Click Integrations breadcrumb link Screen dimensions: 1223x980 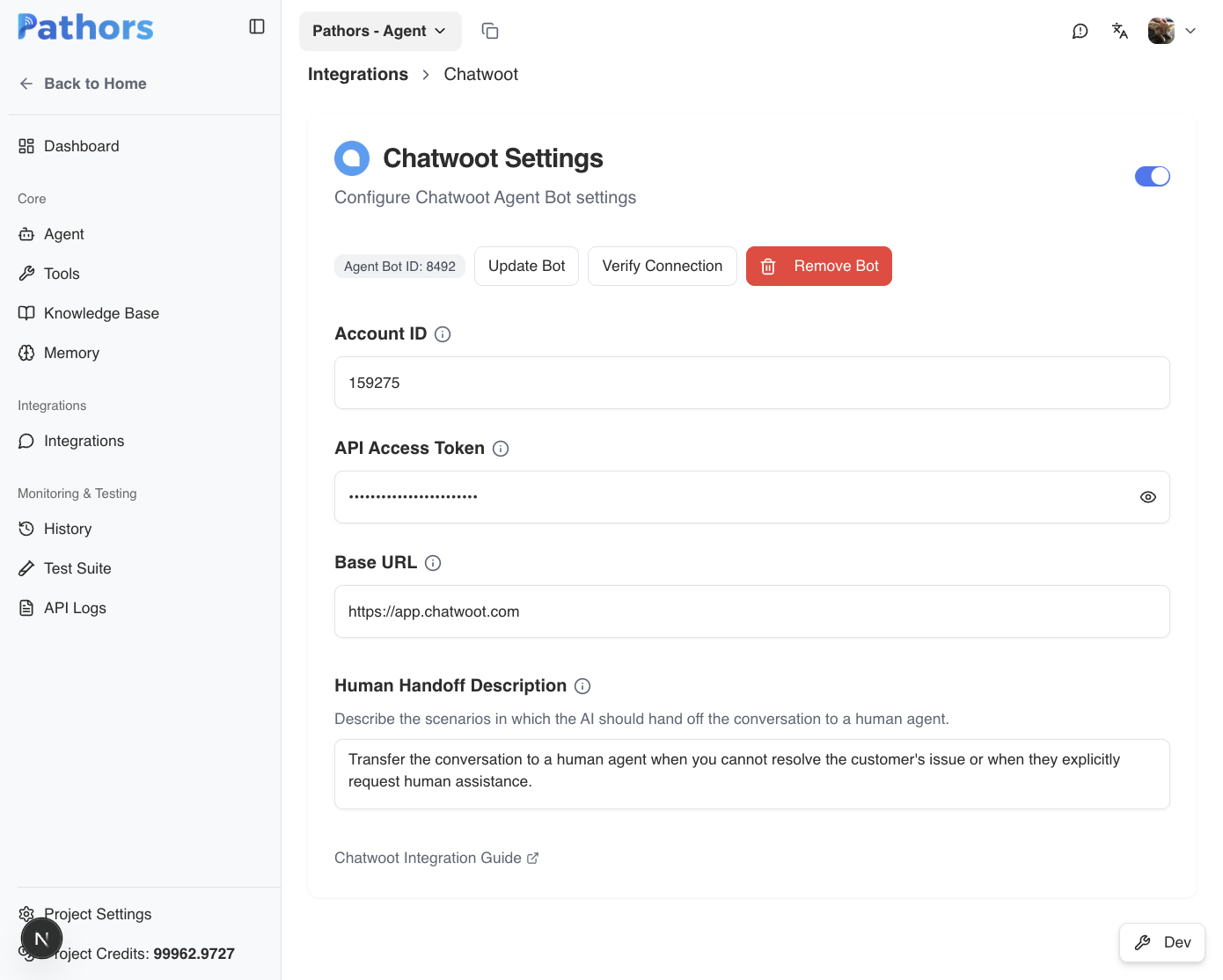[358, 74]
